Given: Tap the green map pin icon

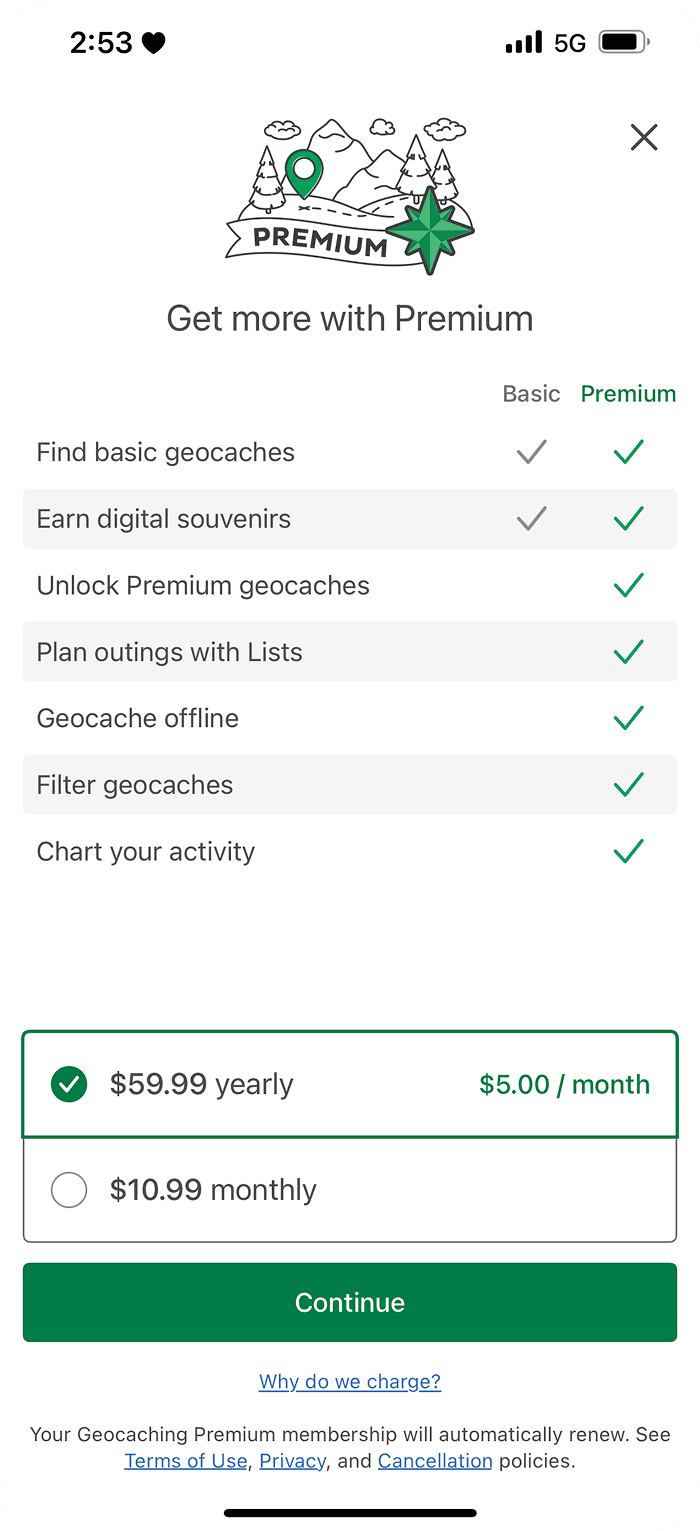Looking at the screenshot, I should click(303, 174).
